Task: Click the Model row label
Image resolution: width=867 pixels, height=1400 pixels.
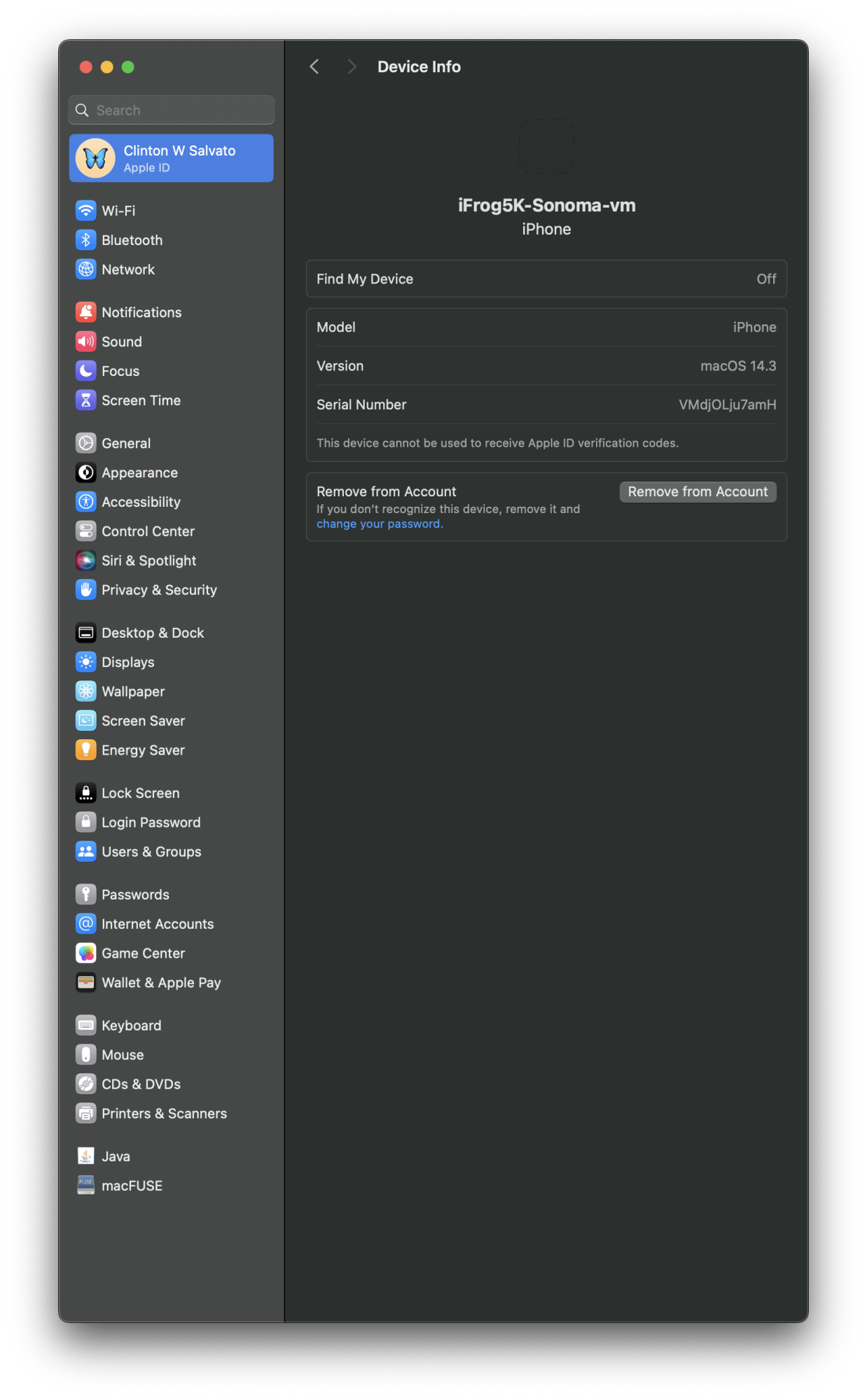Action: pyautogui.click(x=336, y=328)
